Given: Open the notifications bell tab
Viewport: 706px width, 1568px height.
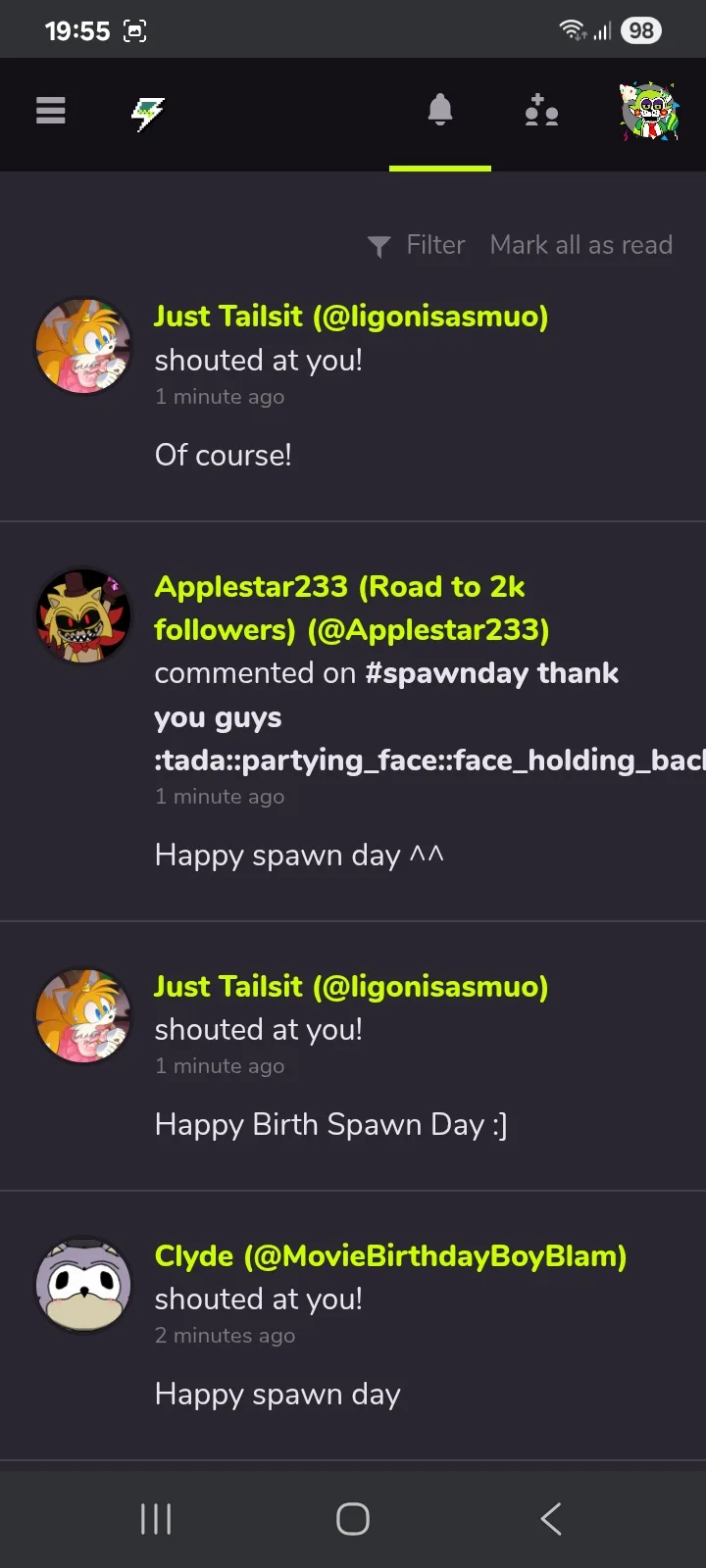Looking at the screenshot, I should [440, 111].
